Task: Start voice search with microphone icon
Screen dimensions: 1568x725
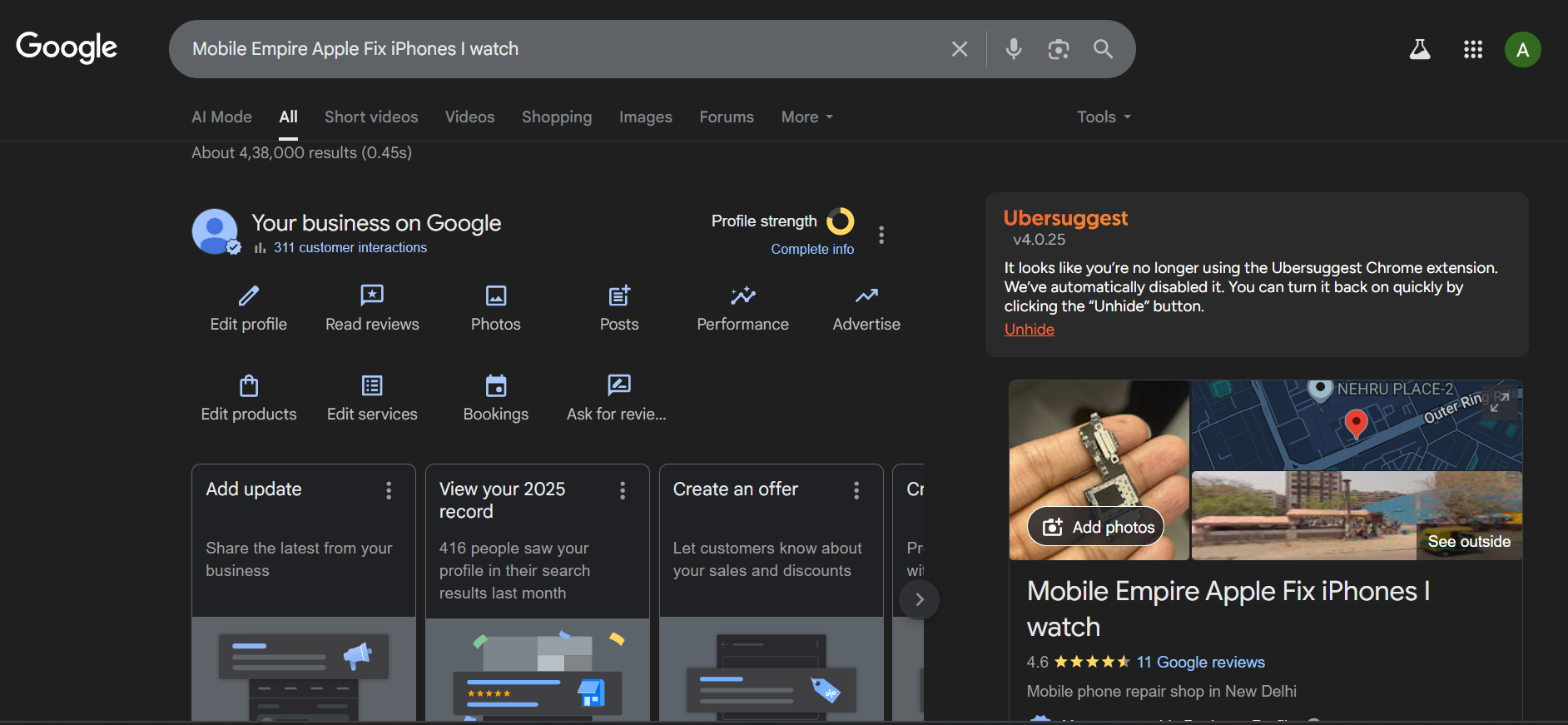Action: (x=1013, y=49)
